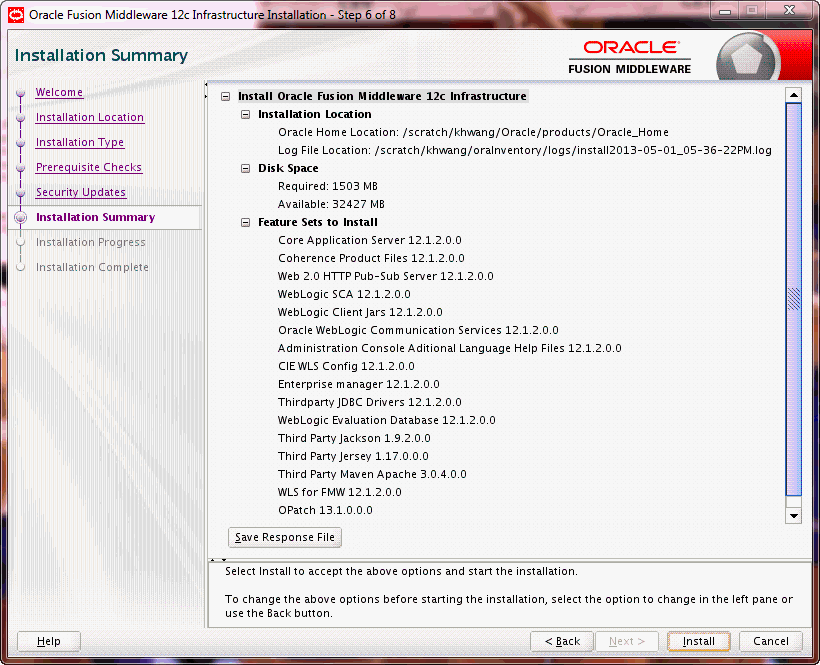Click the Security Updates step bullet icon
Viewport: 820px width, 665px height.
pyautogui.click(x=20, y=193)
